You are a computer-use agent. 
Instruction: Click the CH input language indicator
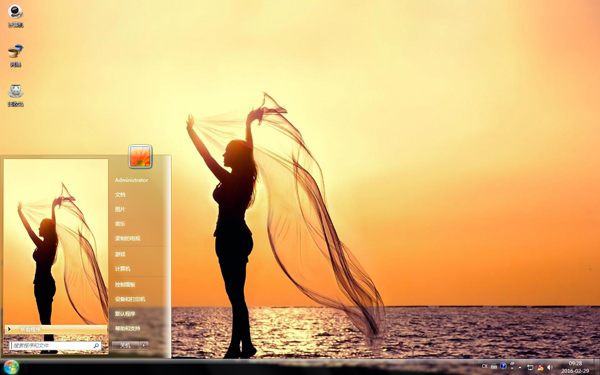484,367
